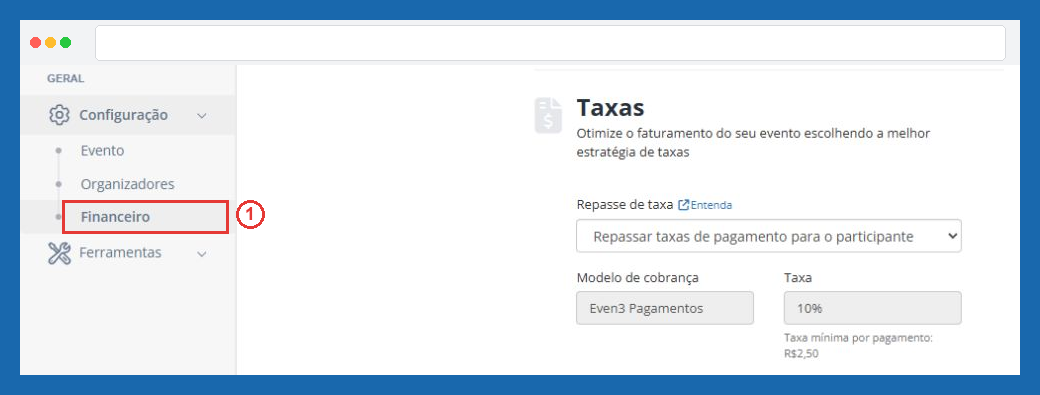Expand the Ferramentas menu chevron
Image resolution: width=1040 pixels, height=395 pixels.
coord(202,253)
